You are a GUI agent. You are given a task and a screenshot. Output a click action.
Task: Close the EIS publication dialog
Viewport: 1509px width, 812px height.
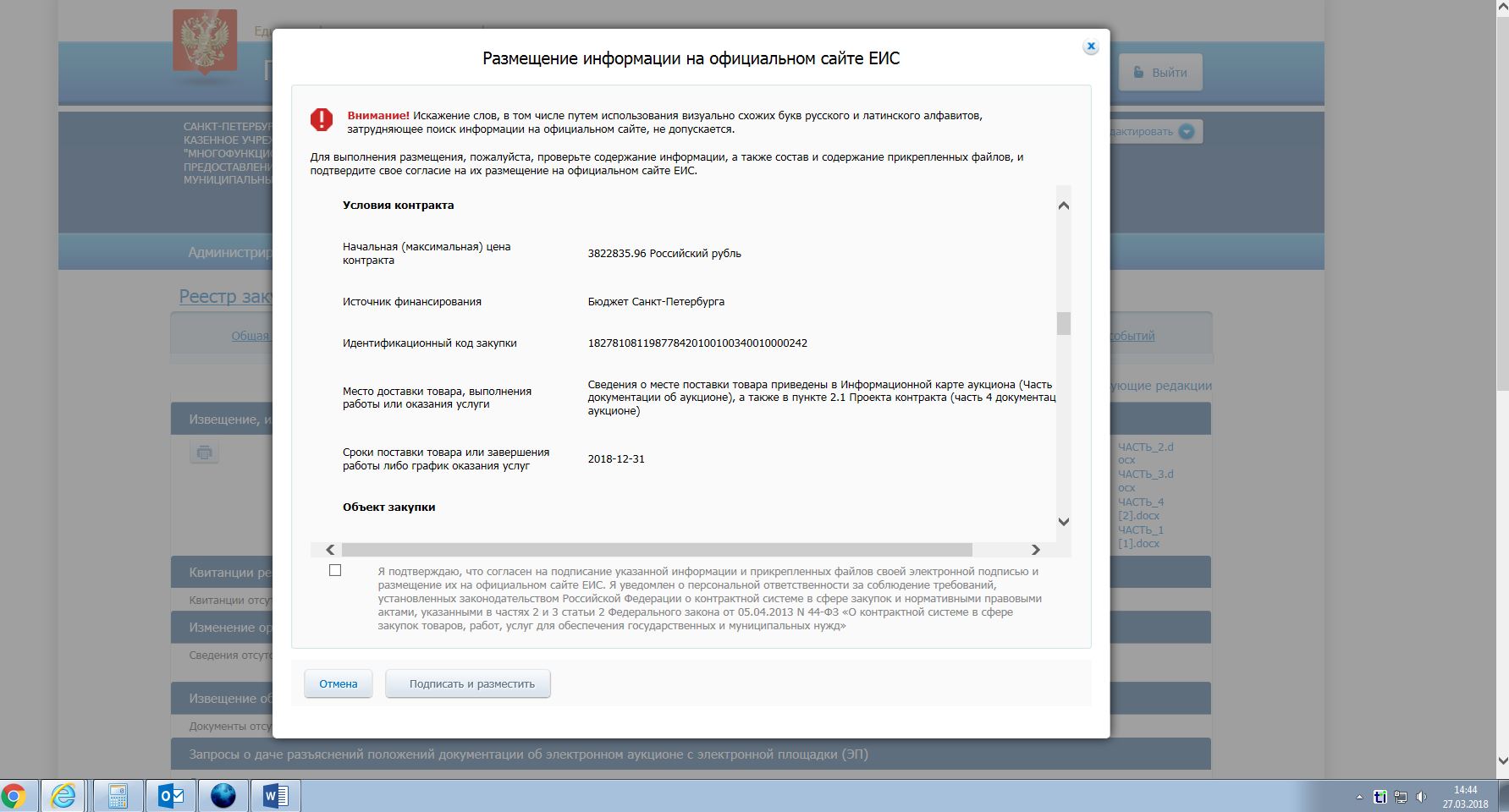[1091, 47]
